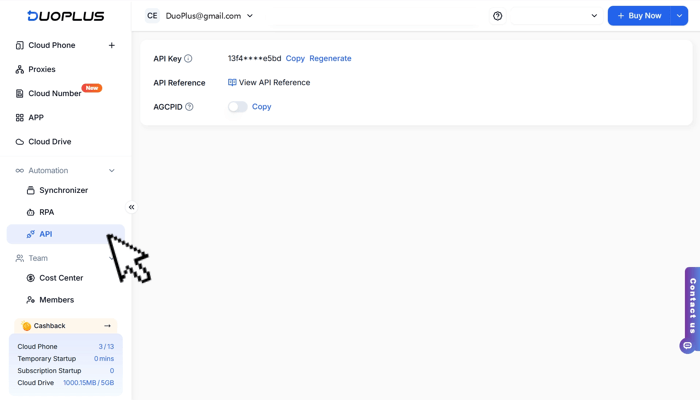Click the CE account avatar
The height and width of the screenshot is (400, 700).
(x=152, y=16)
